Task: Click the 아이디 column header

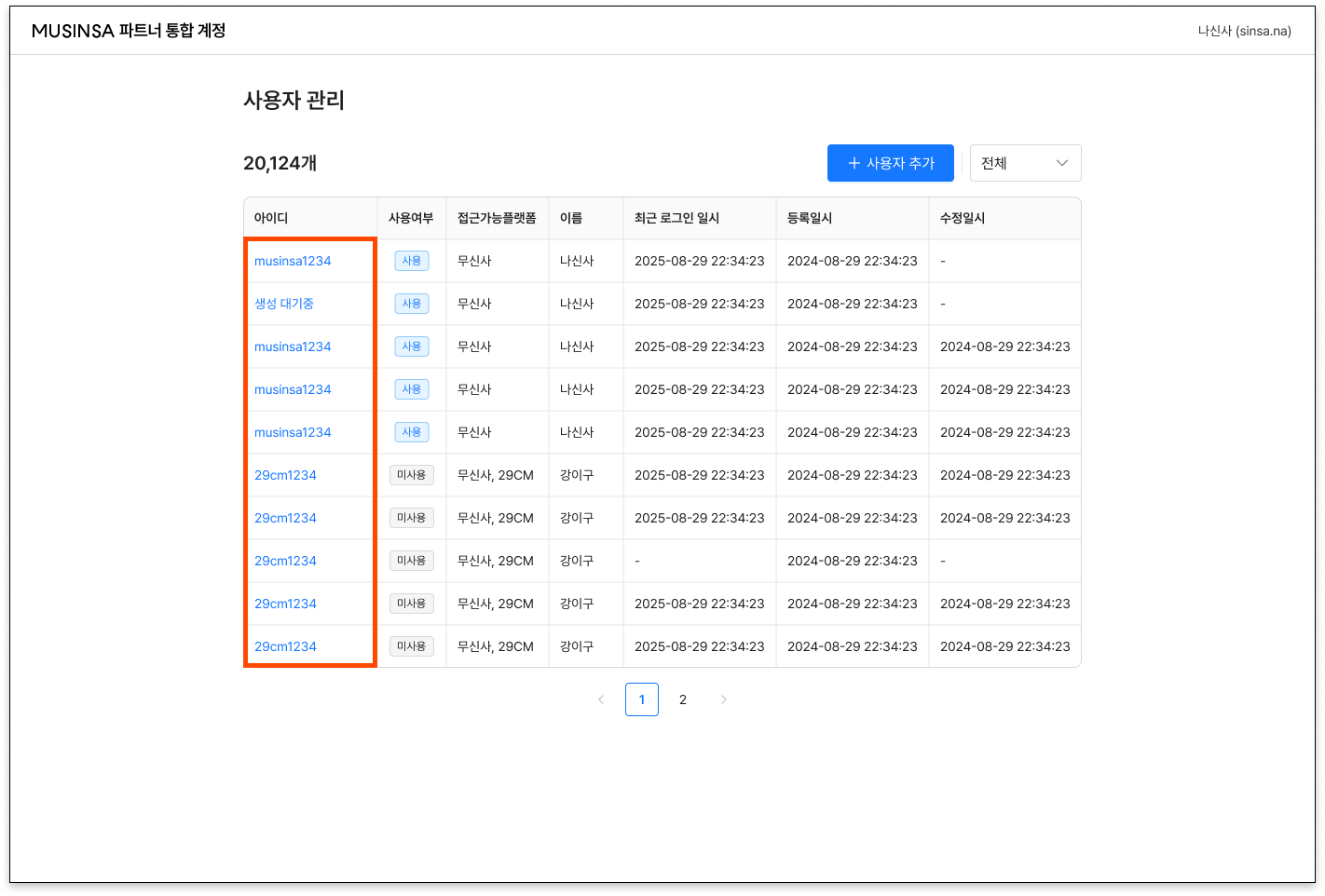Action: point(271,218)
